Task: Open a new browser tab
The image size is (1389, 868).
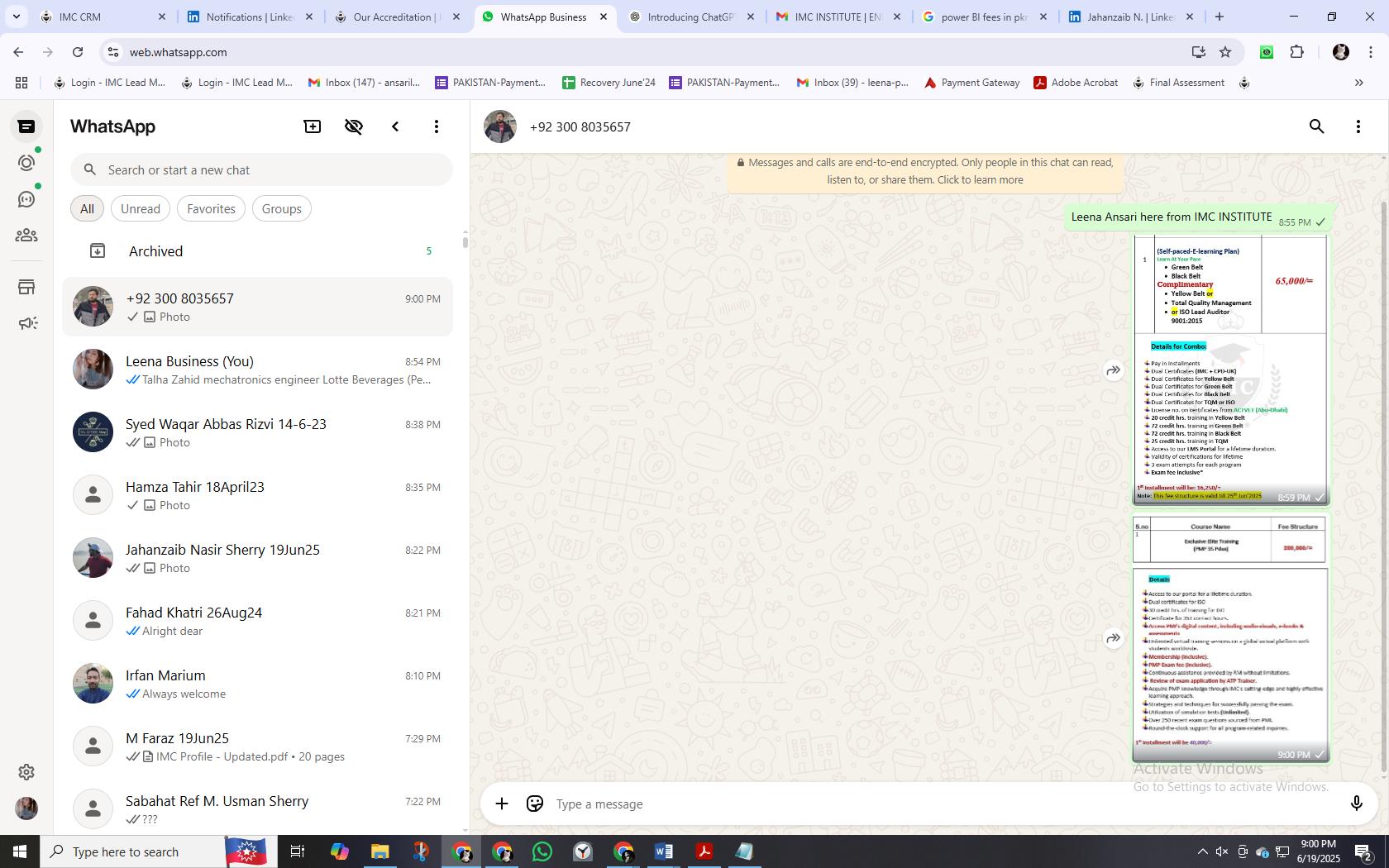Action: (x=1219, y=17)
